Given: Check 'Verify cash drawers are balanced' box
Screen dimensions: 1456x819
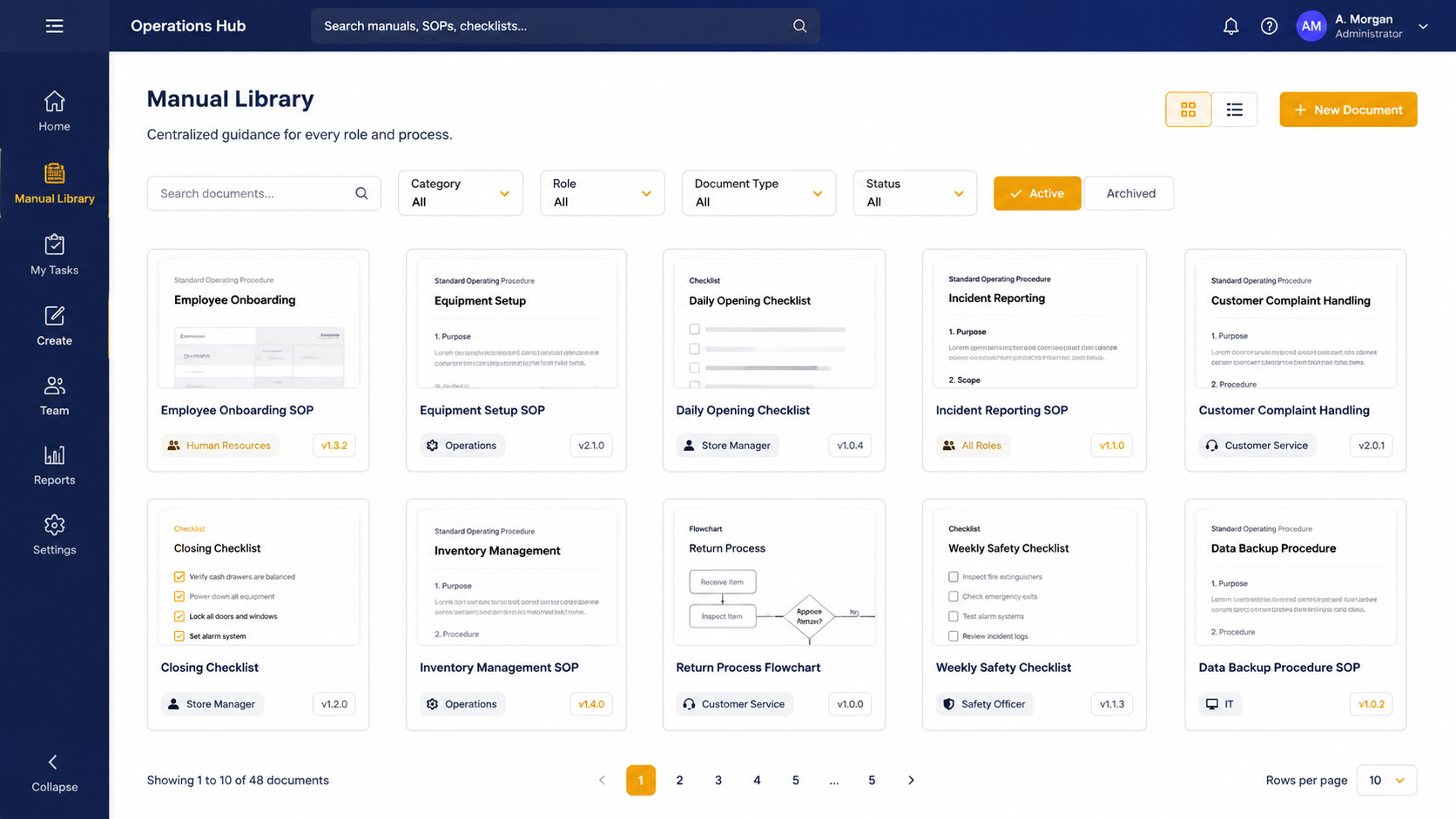Looking at the screenshot, I should (x=179, y=577).
